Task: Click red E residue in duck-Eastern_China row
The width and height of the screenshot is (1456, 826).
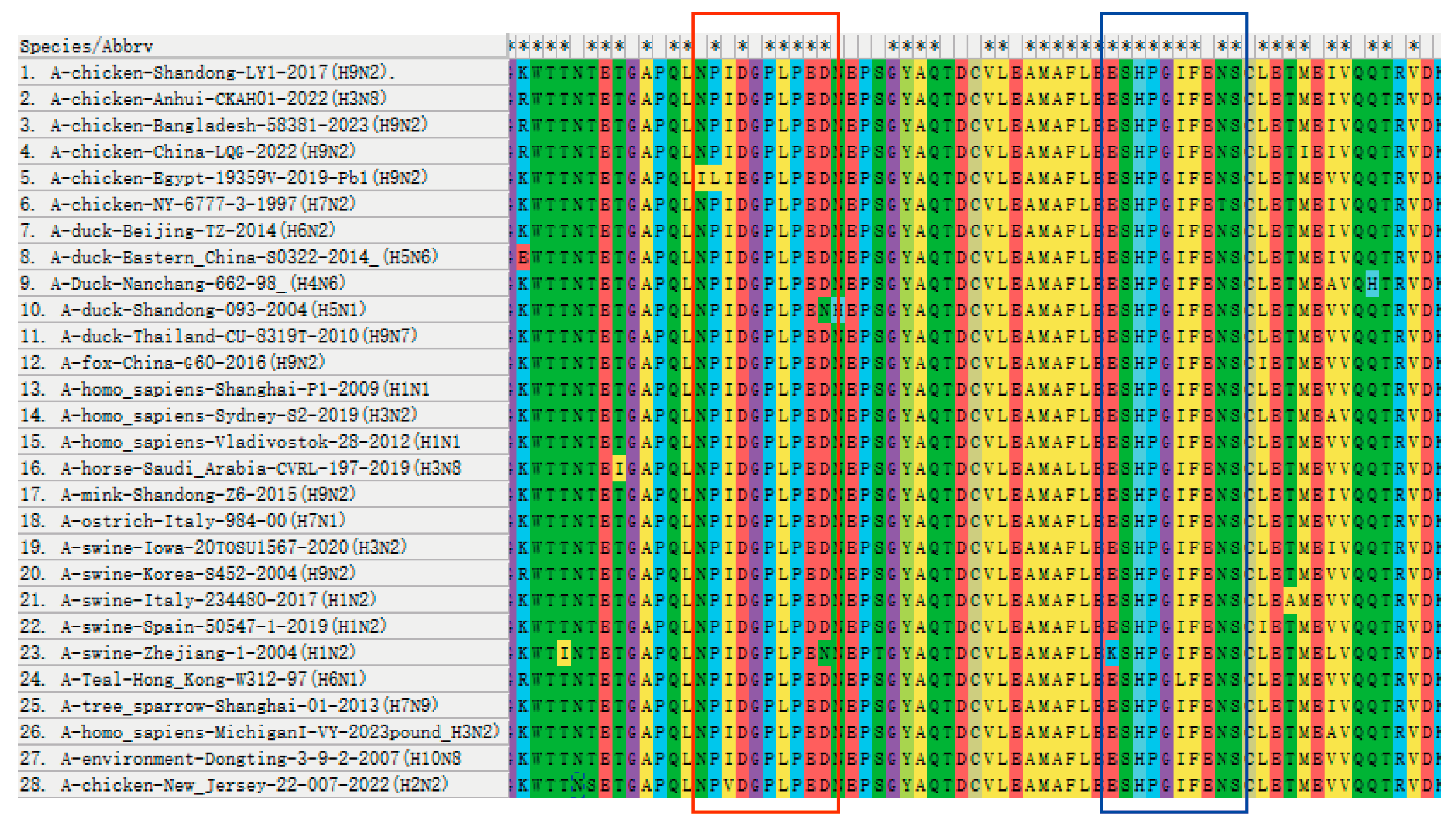Action: (x=523, y=258)
